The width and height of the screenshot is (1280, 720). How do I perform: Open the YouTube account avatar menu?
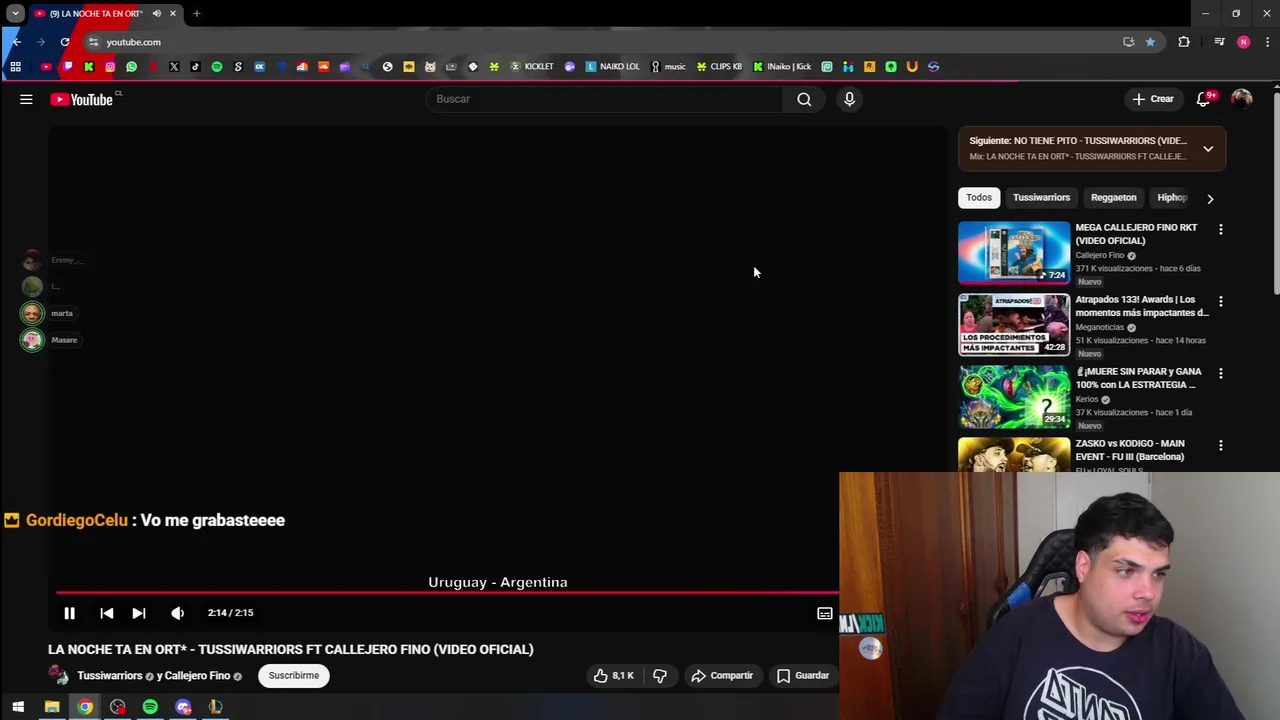(x=1241, y=99)
